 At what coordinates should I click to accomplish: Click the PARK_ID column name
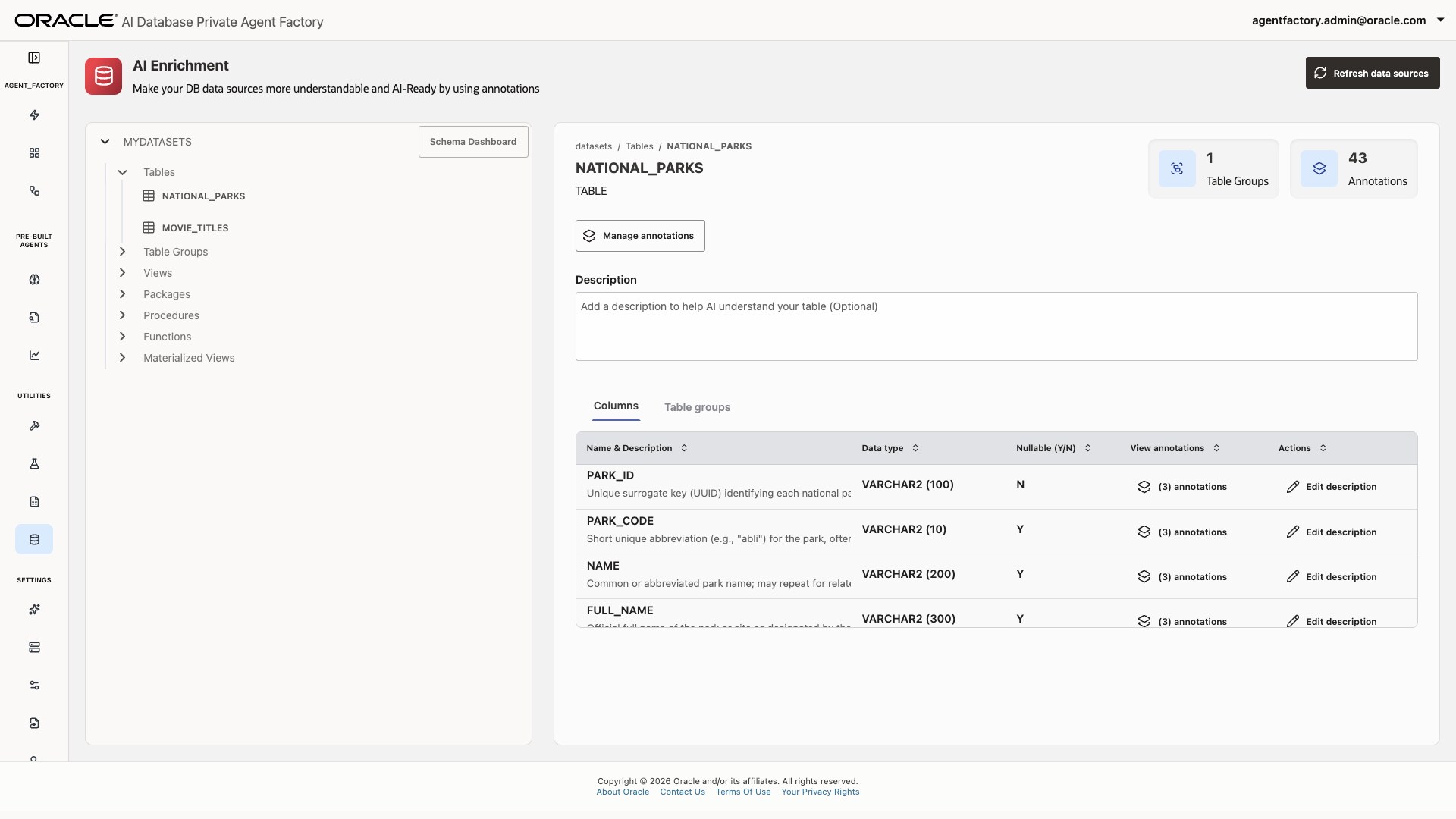click(610, 475)
